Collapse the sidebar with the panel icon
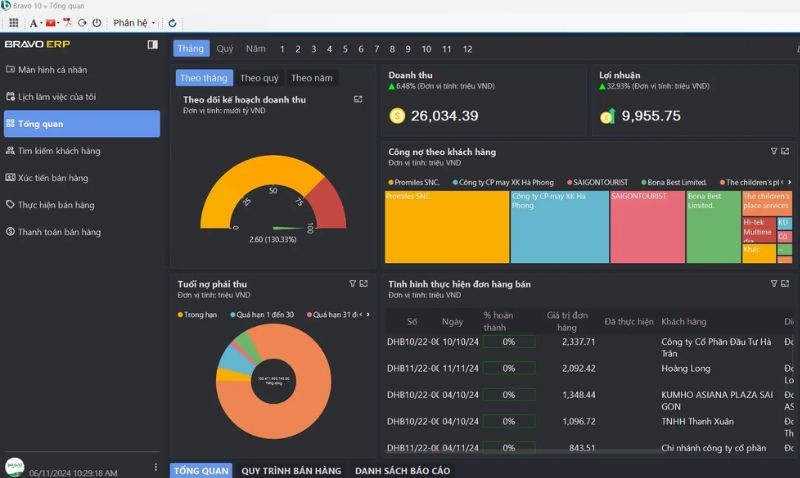The height and width of the screenshot is (478, 800). pos(152,45)
